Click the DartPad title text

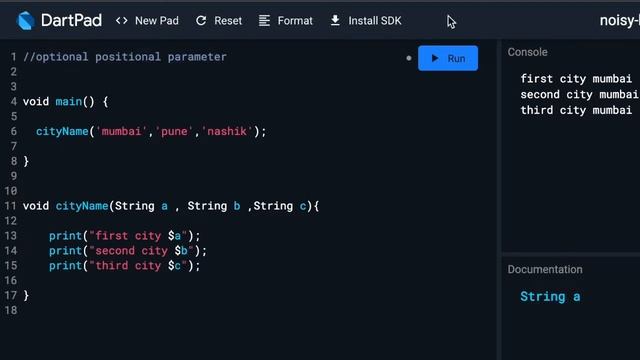pyautogui.click(x=71, y=20)
